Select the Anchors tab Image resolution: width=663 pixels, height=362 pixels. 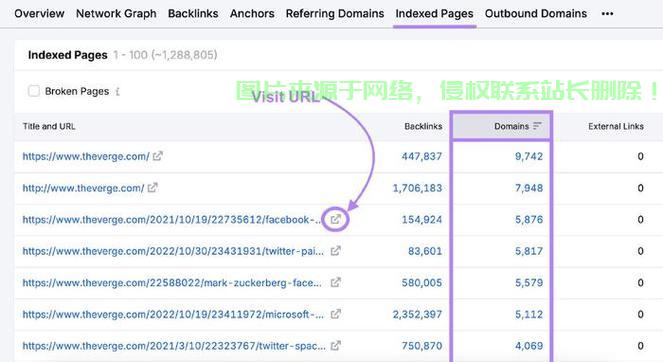pos(252,14)
